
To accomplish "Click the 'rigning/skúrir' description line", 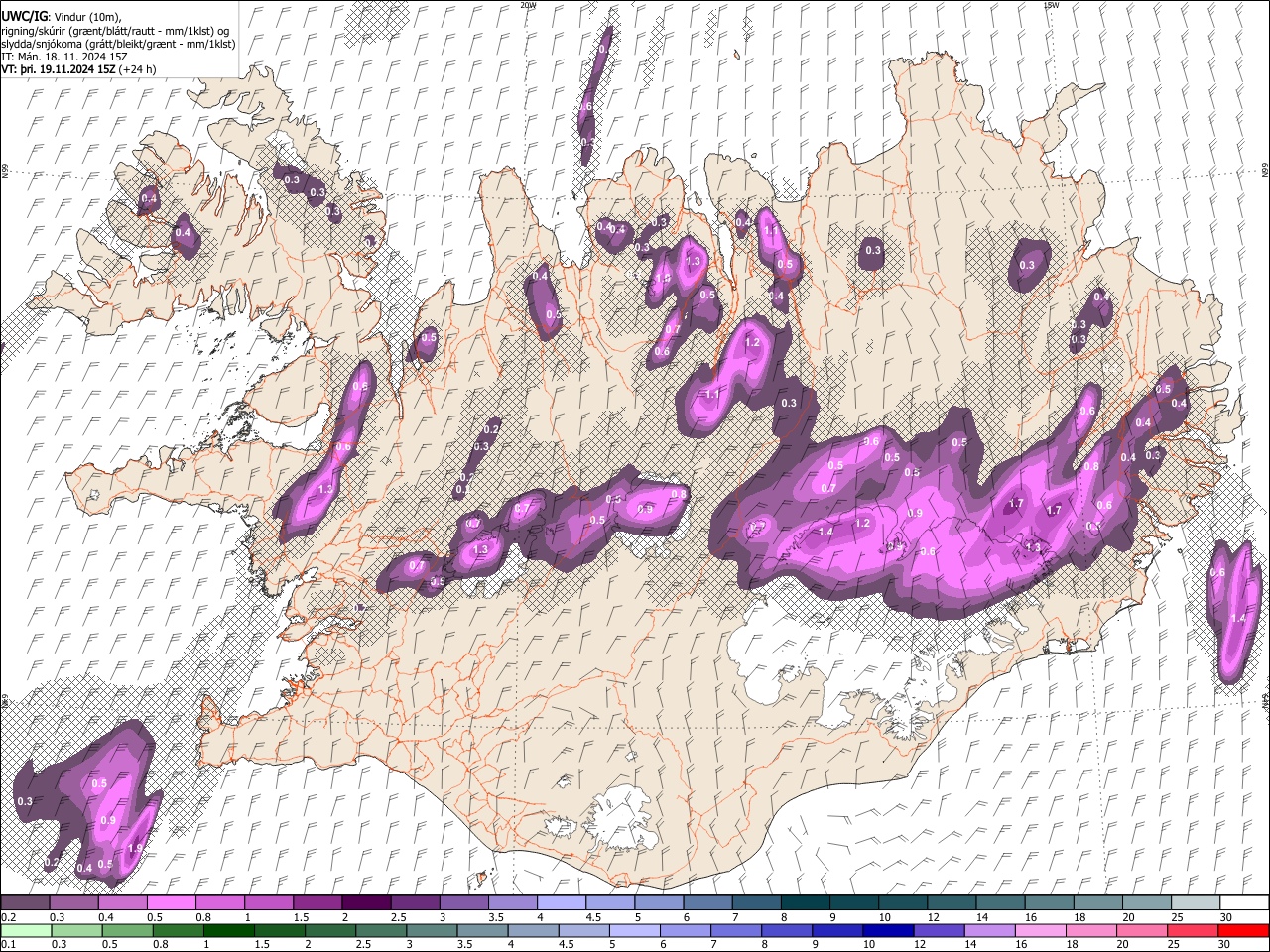I will [x=117, y=31].
